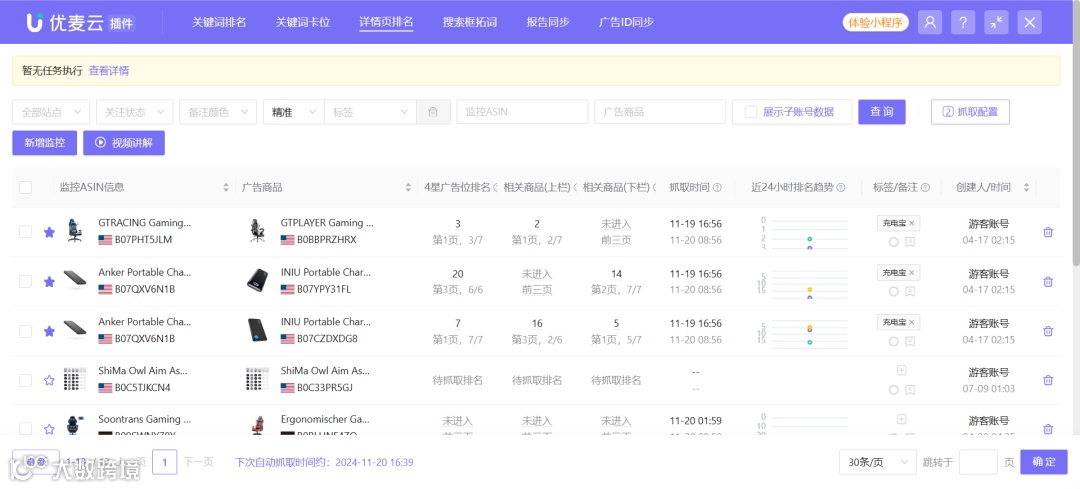Remove 充电宝 tag from B07CZDXDG8 row
Screen dimensions: 1080x489
point(911,322)
